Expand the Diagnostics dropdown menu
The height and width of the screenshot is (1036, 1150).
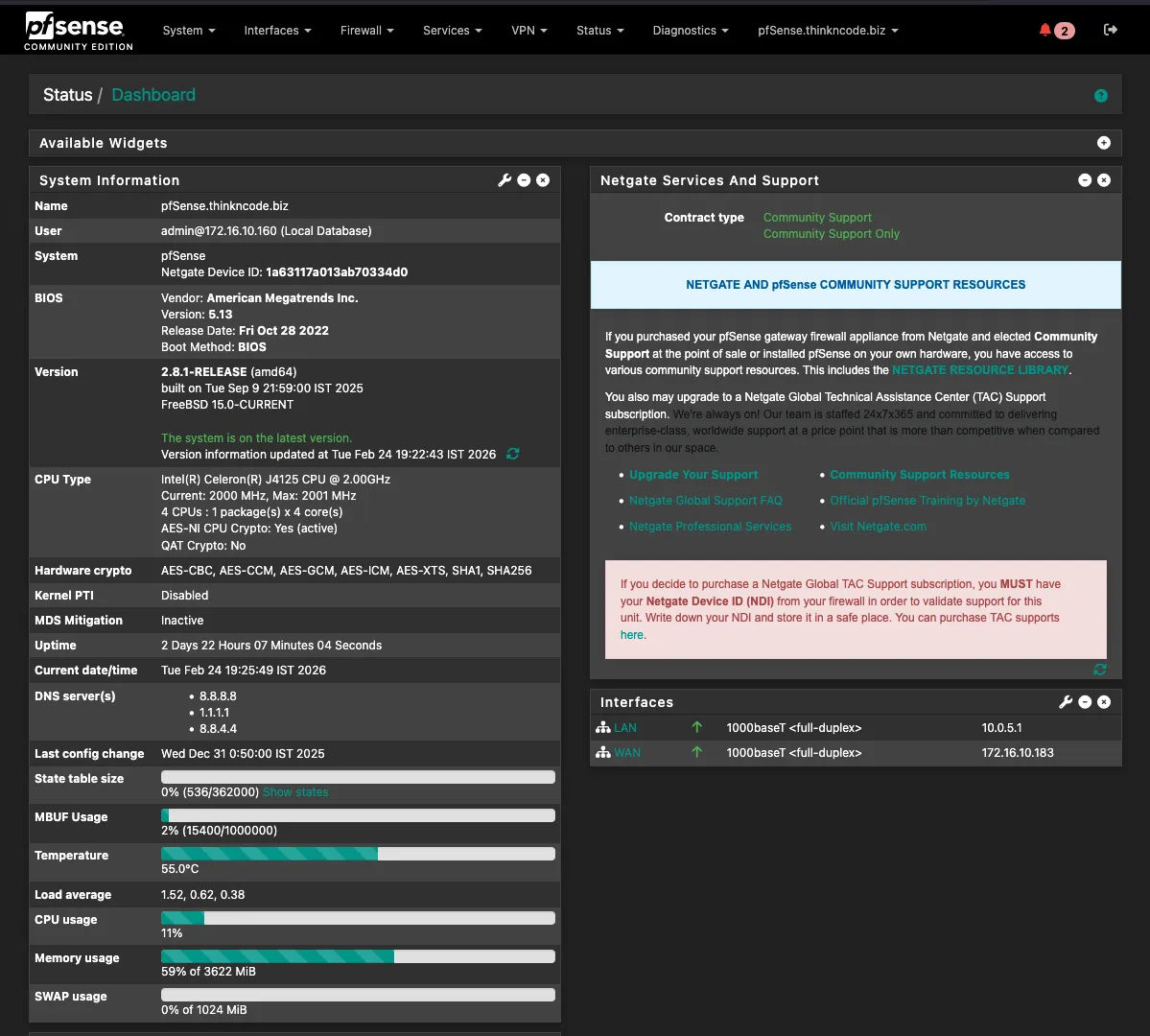point(690,31)
